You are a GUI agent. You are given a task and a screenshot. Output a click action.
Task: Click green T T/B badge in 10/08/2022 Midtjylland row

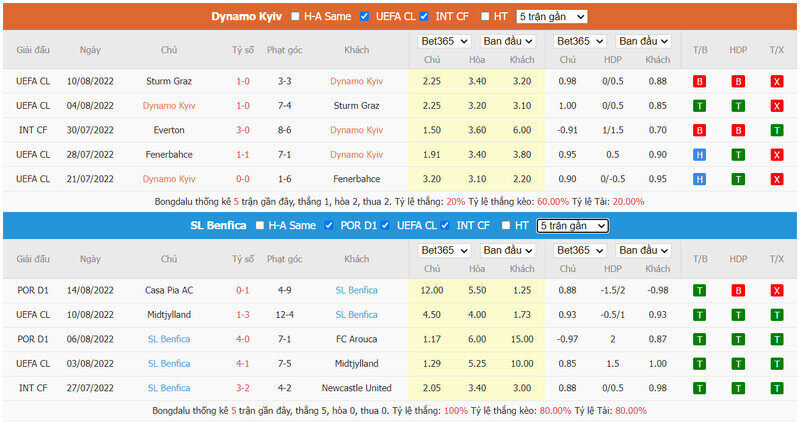(699, 315)
